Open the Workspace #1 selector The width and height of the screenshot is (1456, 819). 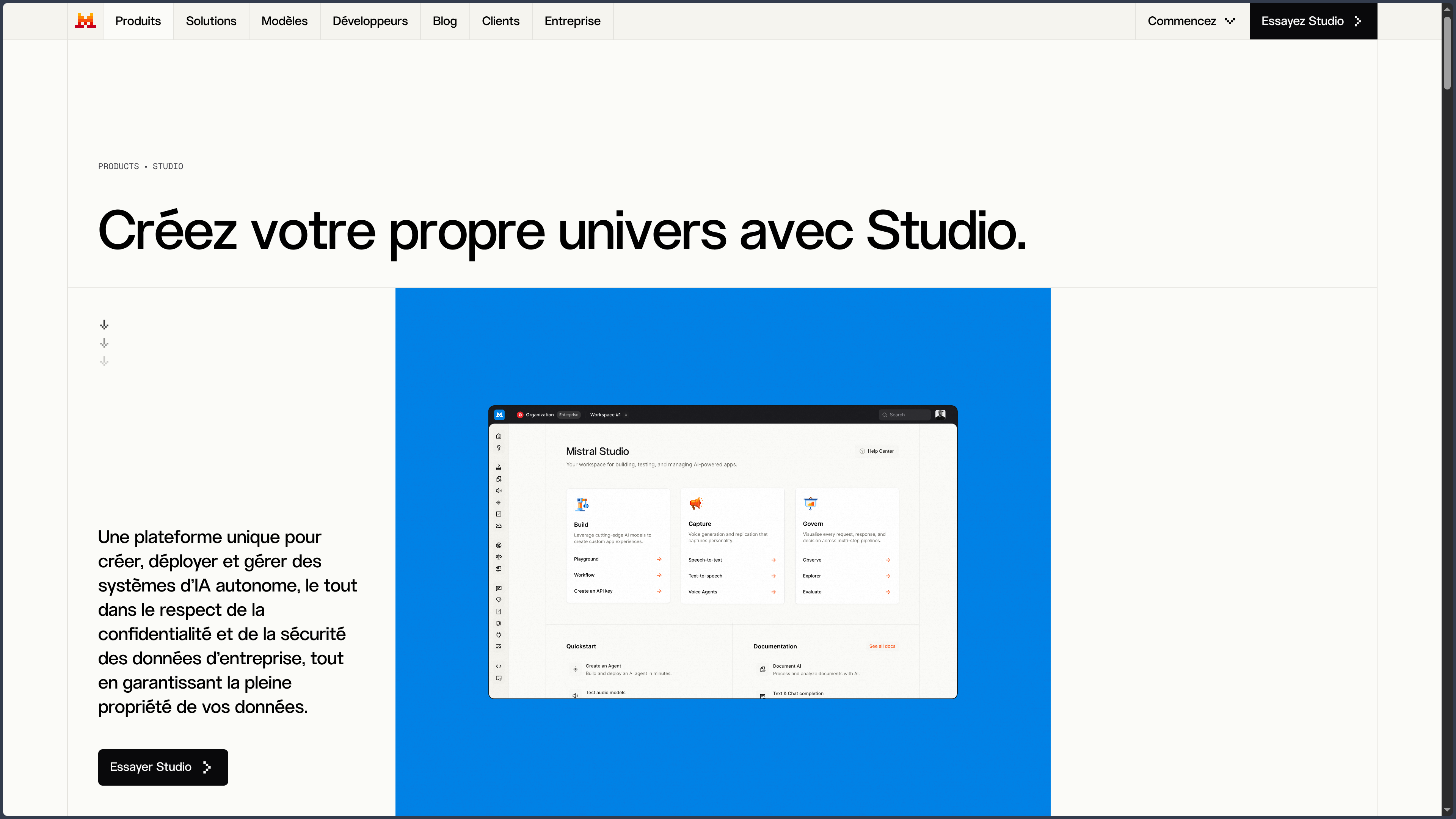608,415
